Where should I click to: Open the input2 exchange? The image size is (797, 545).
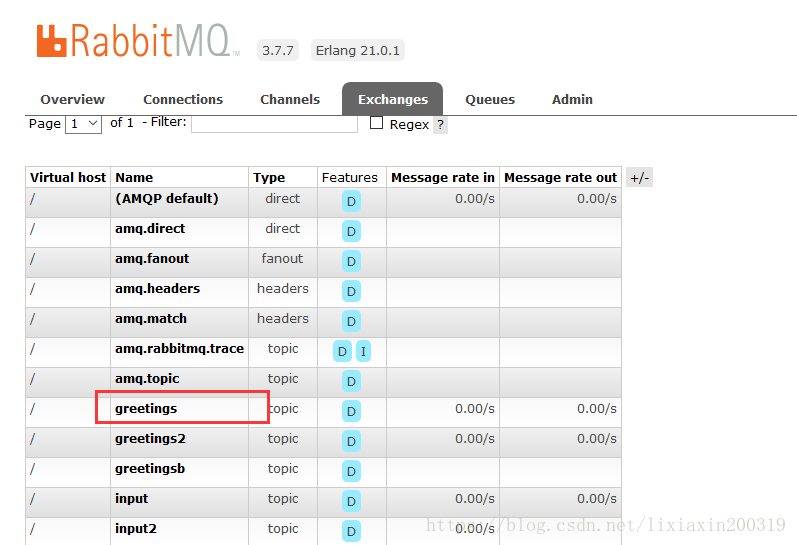click(136, 528)
